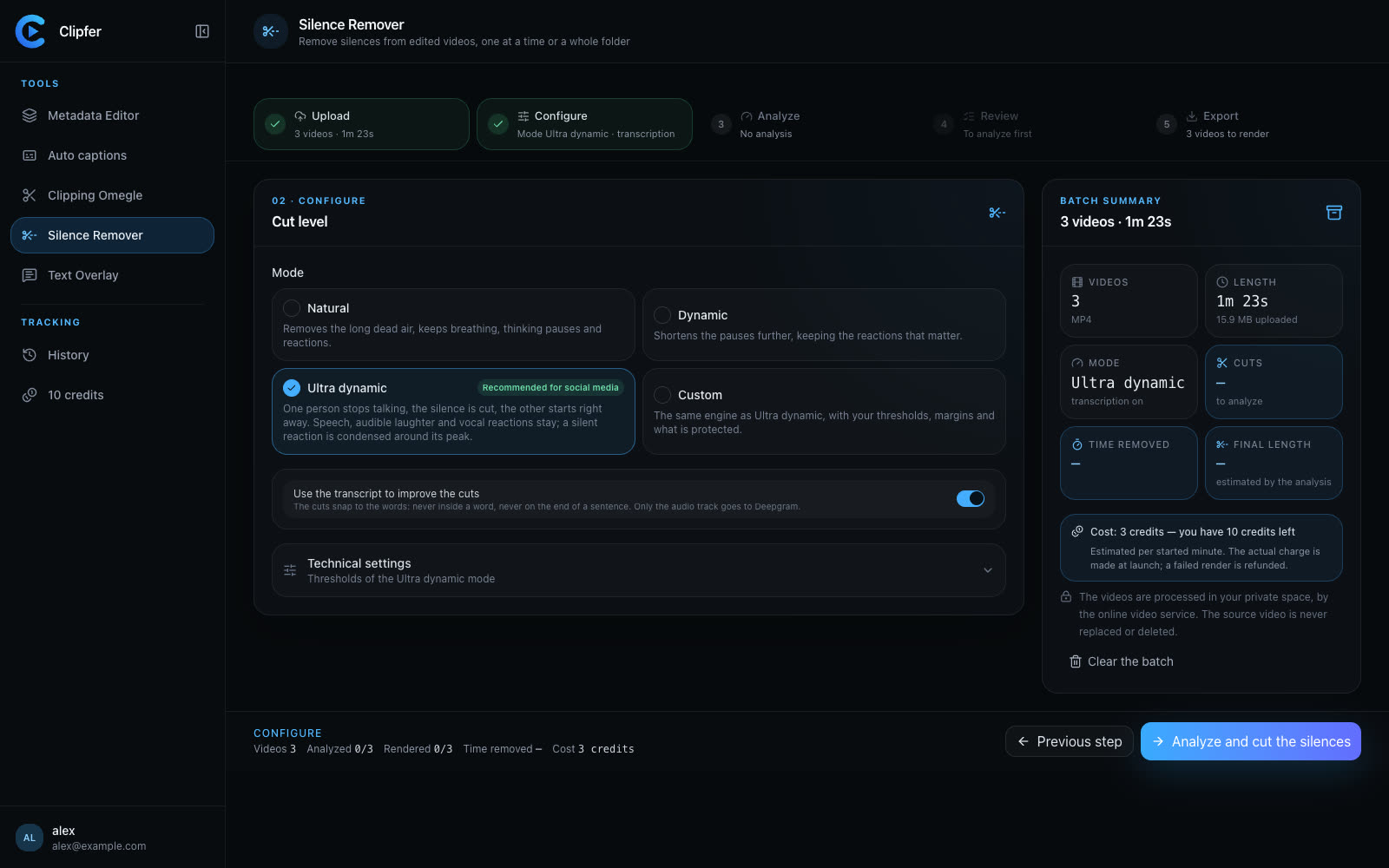Viewport: 1389px width, 868px height.
Task: Select the Dynamic mode radio button
Action: (662, 315)
